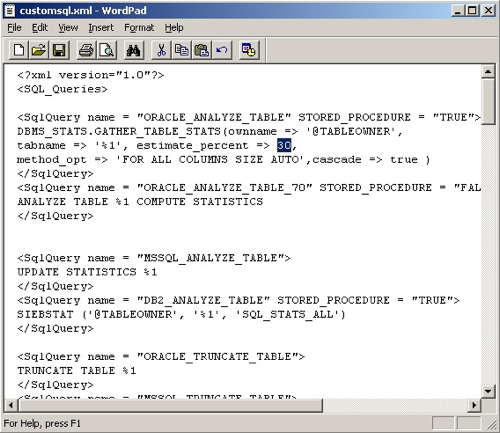Click the highlighted value 30
Screen dimensions: 500x433
tap(284, 145)
